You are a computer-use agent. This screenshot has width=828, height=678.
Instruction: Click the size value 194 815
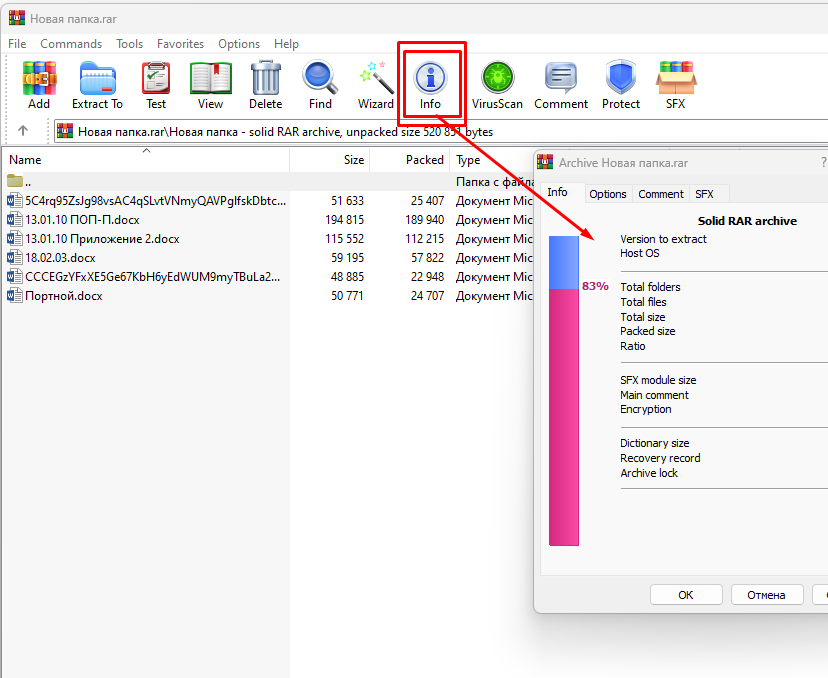(x=344, y=220)
